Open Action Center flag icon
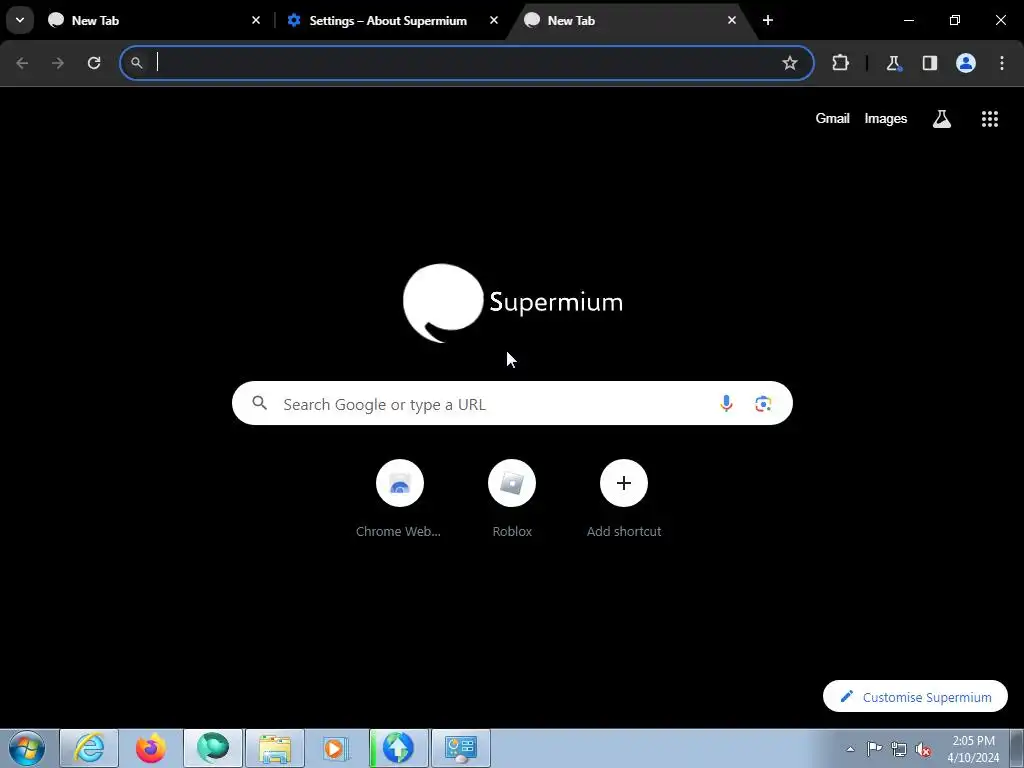This screenshot has width=1024, height=768. tap(874, 749)
